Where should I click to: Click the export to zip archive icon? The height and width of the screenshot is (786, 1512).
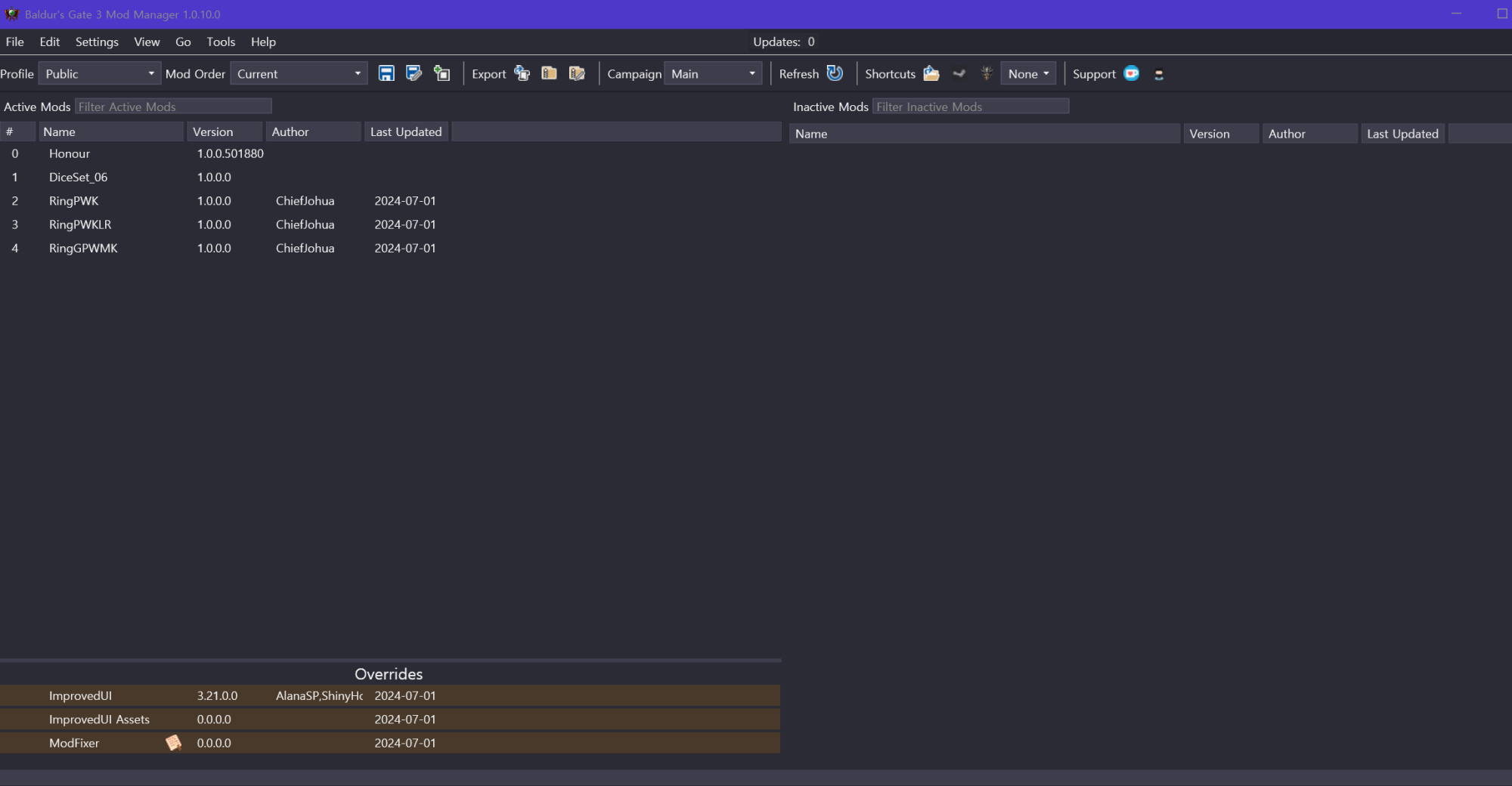(550, 73)
